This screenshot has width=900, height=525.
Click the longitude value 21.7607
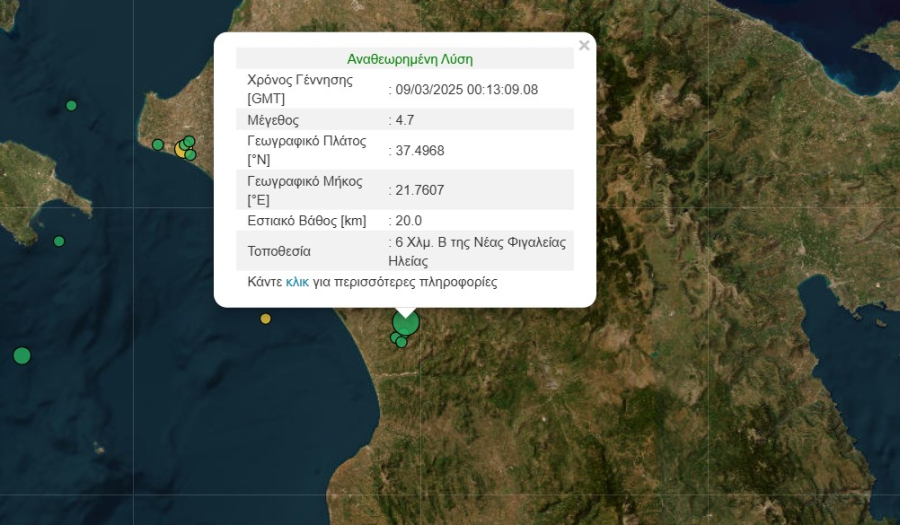(420, 190)
